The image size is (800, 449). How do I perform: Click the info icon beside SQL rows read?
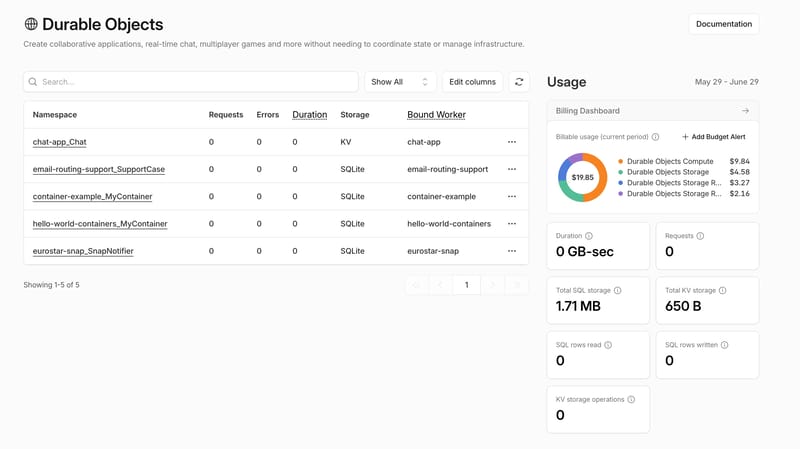tap(608, 345)
